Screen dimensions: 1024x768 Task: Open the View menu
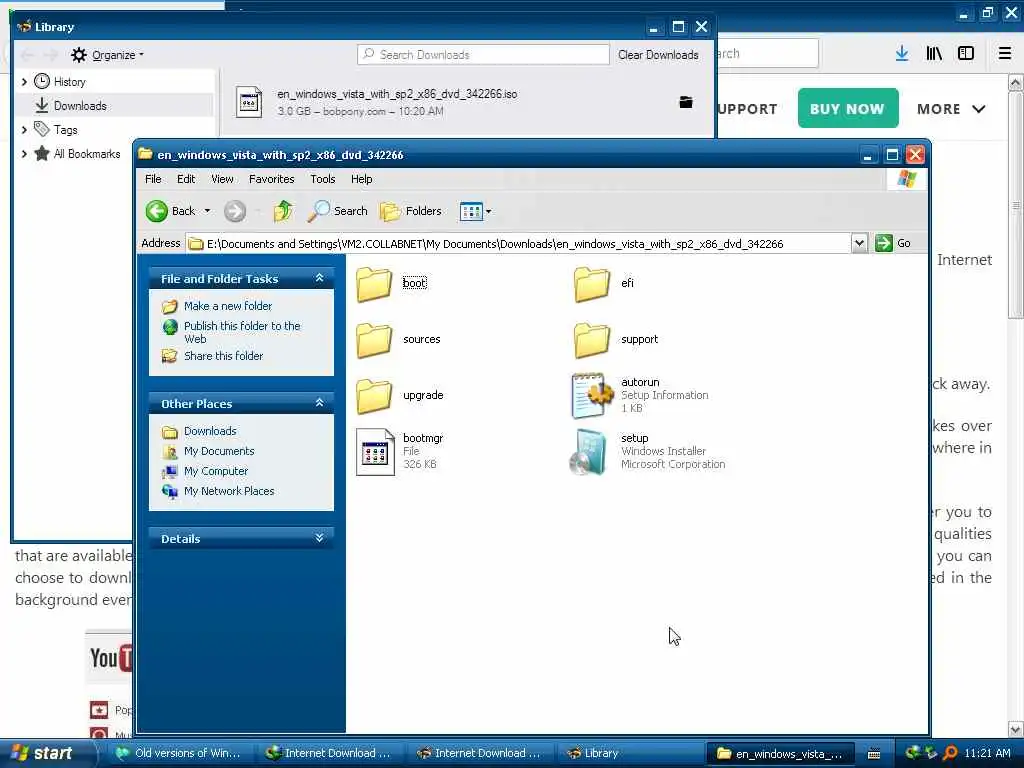222,179
